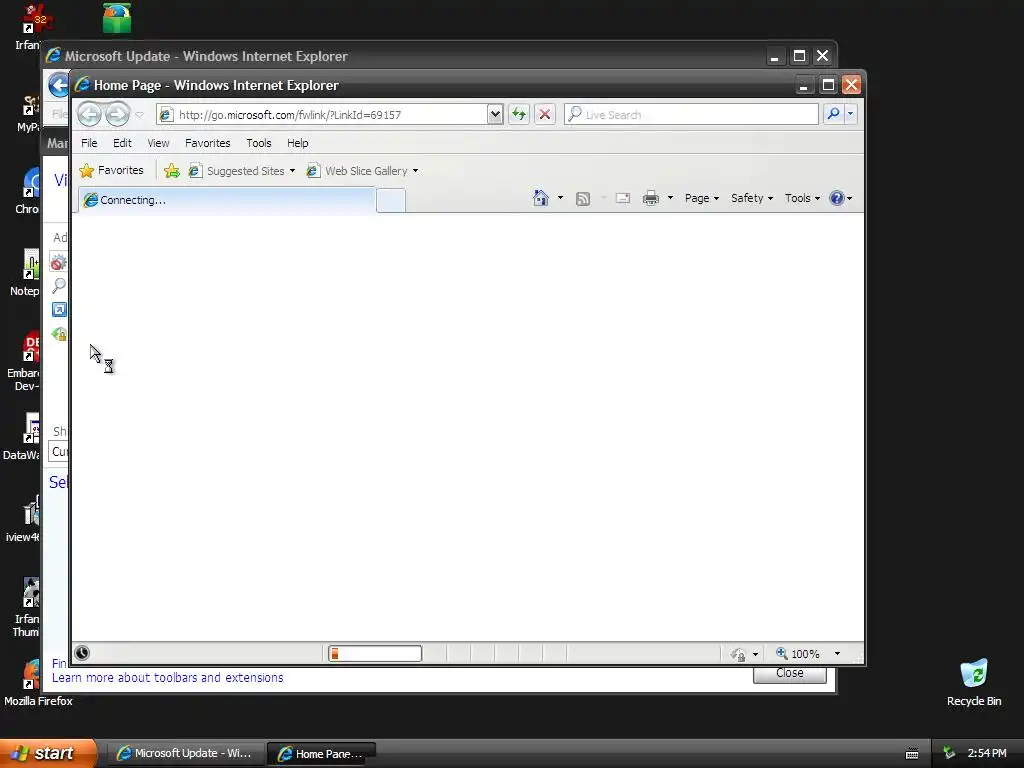The image size is (1024, 768).
Task: Click the zoom level 100% button
Action: tap(797, 654)
